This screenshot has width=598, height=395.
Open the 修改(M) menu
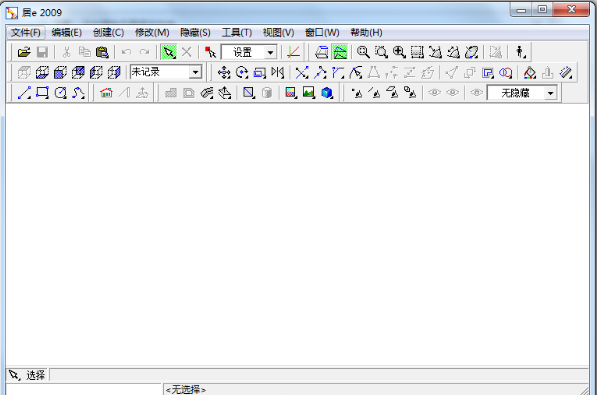tap(152, 32)
